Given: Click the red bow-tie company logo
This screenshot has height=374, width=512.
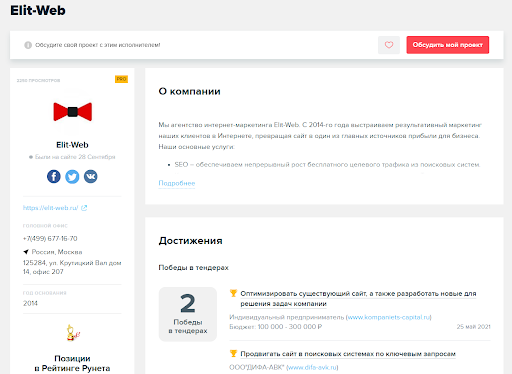Looking at the screenshot, I should 73,112.
